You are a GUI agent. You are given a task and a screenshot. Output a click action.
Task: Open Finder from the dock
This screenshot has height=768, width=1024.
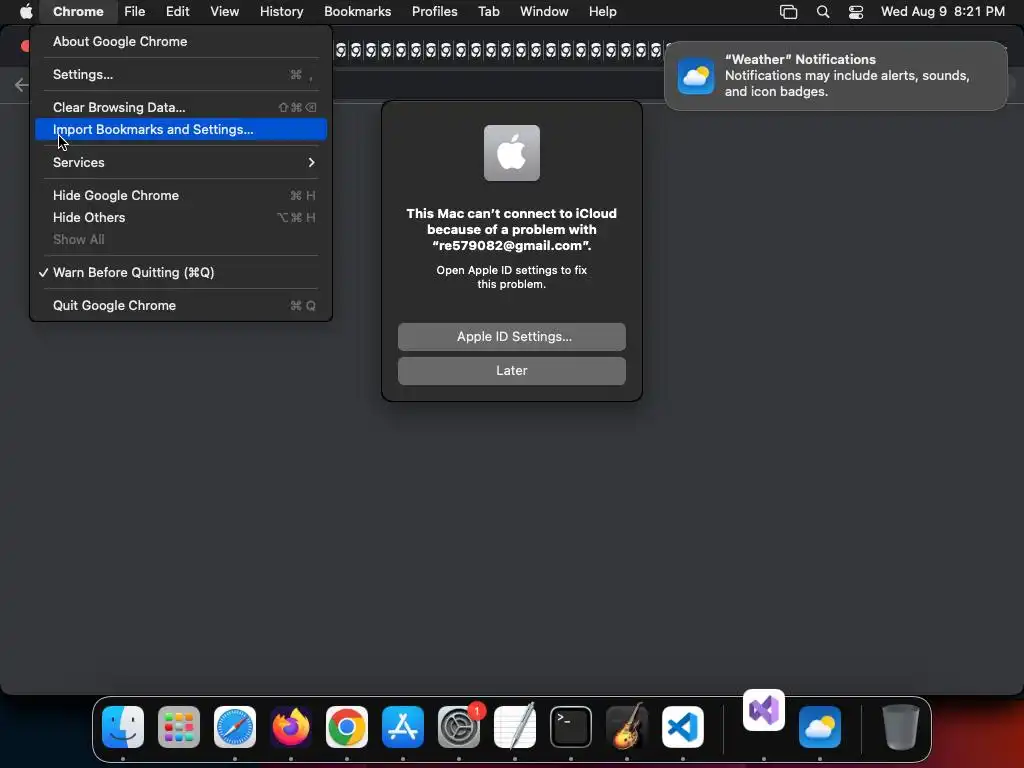coord(123,727)
